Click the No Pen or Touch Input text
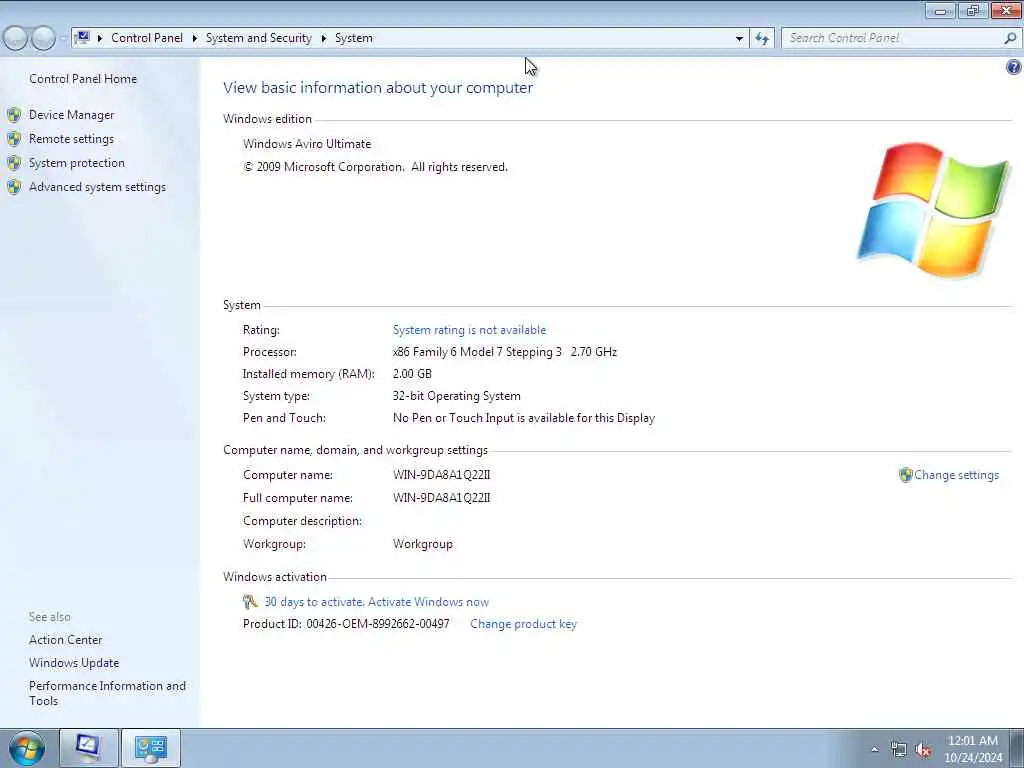The image size is (1024, 768). 524,418
